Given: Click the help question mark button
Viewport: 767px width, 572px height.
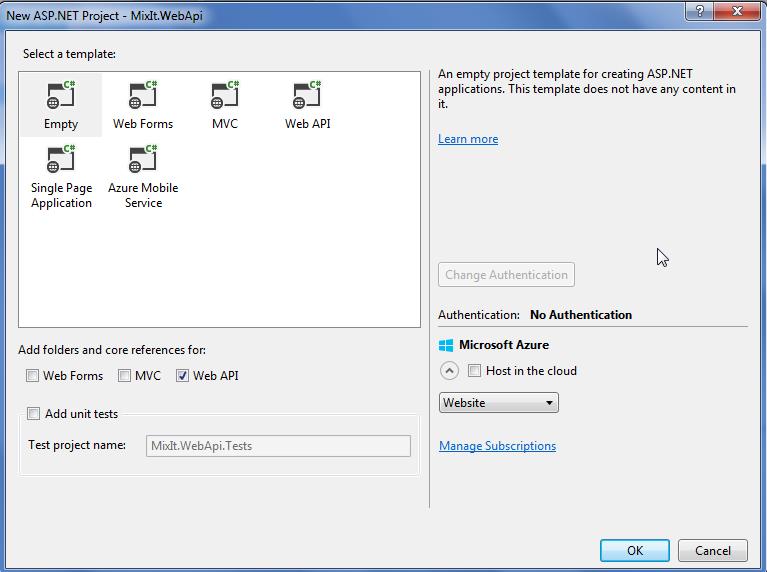Looking at the screenshot, I should [x=699, y=11].
